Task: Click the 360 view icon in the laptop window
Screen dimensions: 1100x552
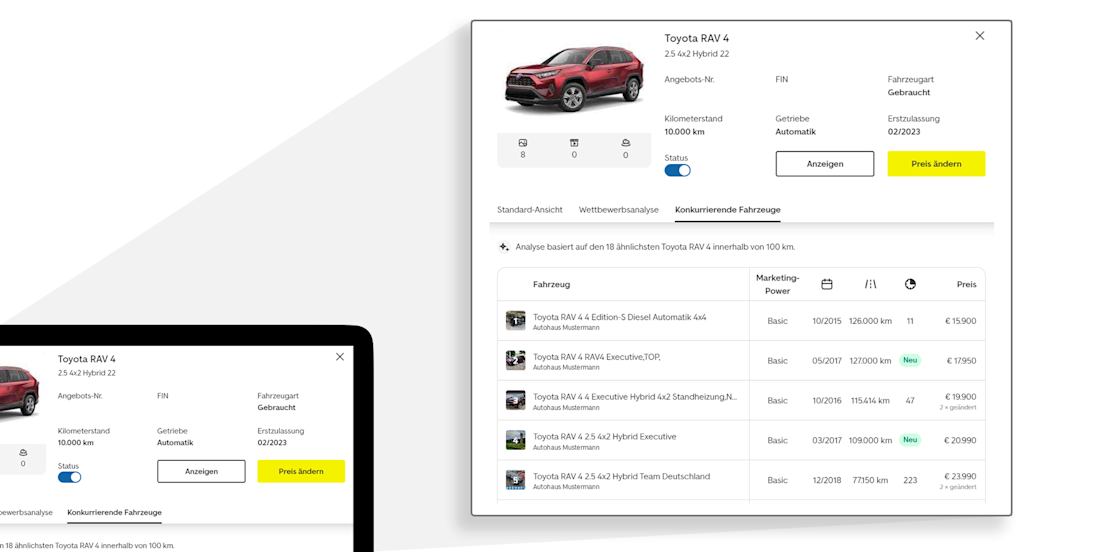Action: [23, 452]
